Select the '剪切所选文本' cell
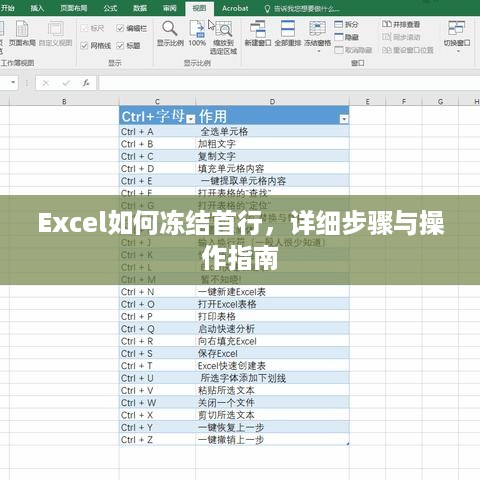Screen dimensions: 480x480 (x=272, y=415)
